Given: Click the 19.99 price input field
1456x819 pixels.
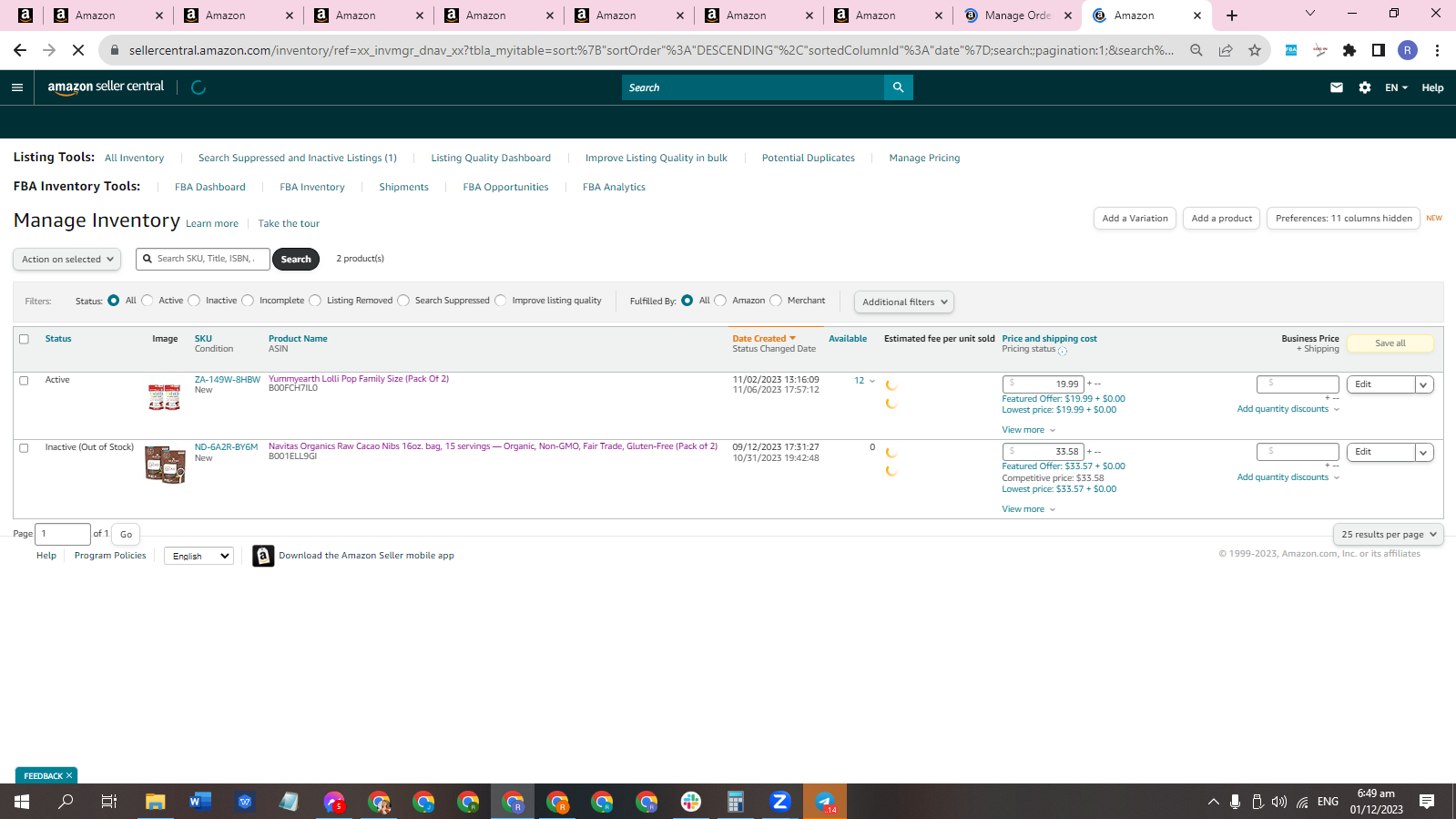Looking at the screenshot, I should tap(1043, 384).
